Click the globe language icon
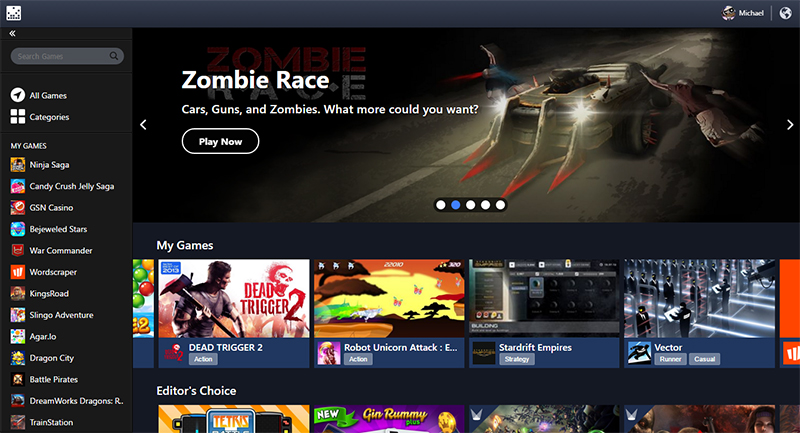800x433 pixels. (786, 13)
